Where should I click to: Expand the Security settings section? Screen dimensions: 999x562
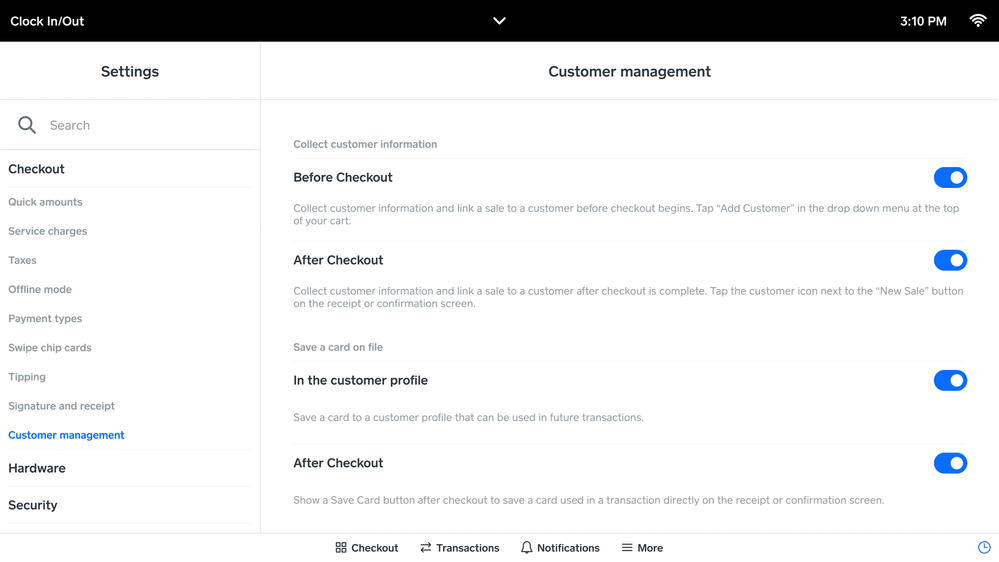[33, 505]
